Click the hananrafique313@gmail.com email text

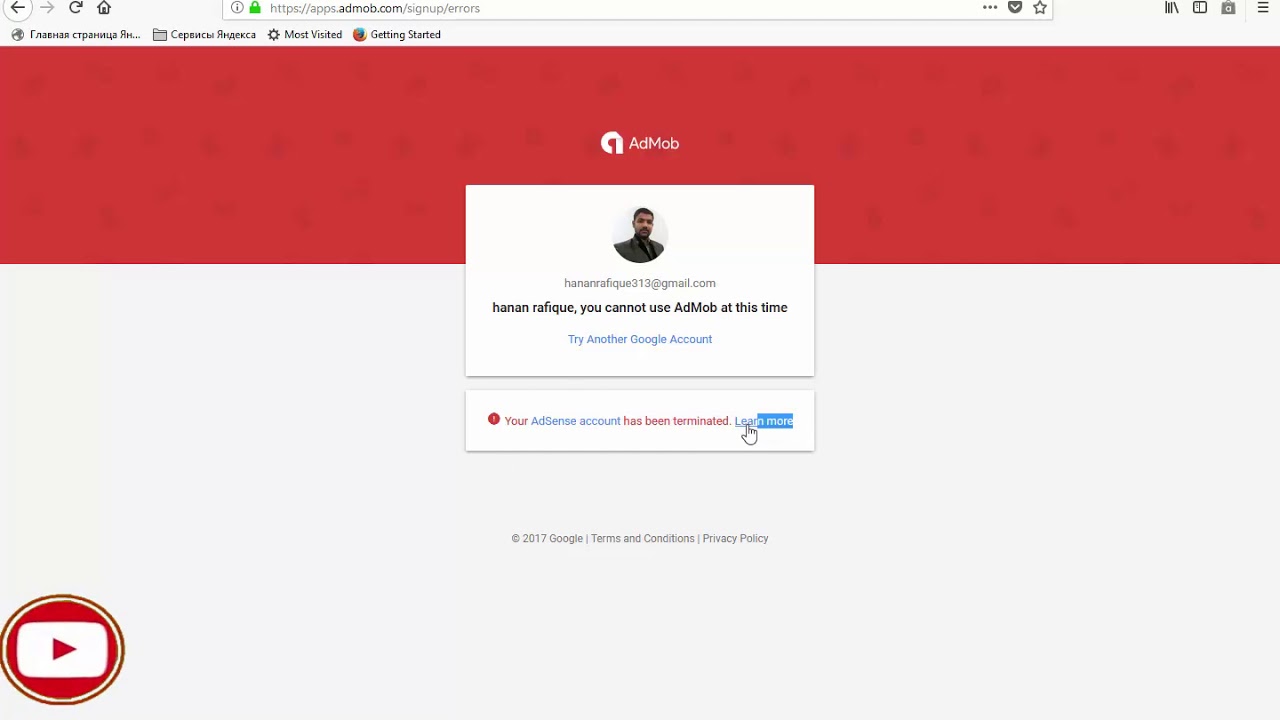[x=640, y=283]
